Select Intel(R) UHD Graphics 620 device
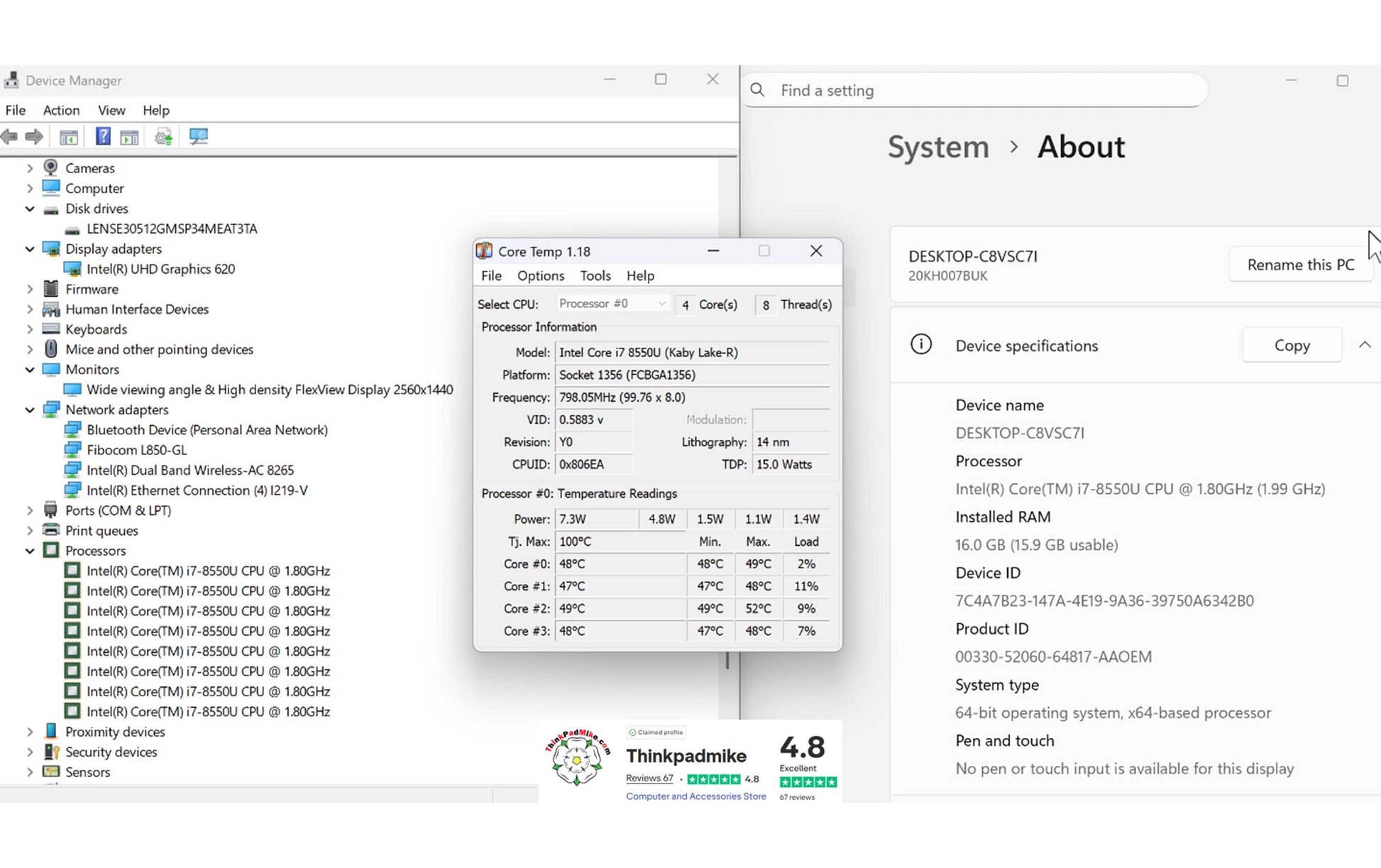Image resolution: width=1381 pixels, height=868 pixels. click(x=160, y=269)
